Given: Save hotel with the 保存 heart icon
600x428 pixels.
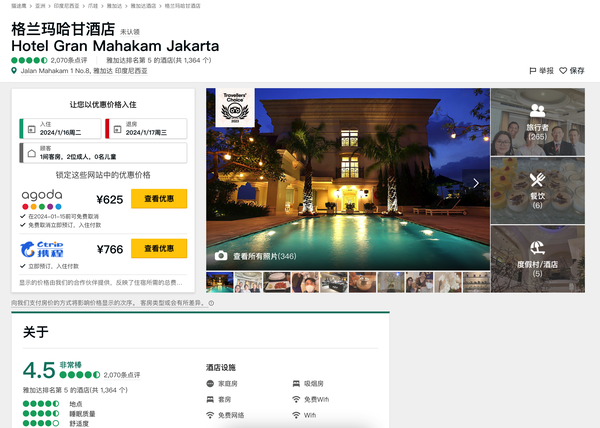Looking at the screenshot, I should 563,71.
